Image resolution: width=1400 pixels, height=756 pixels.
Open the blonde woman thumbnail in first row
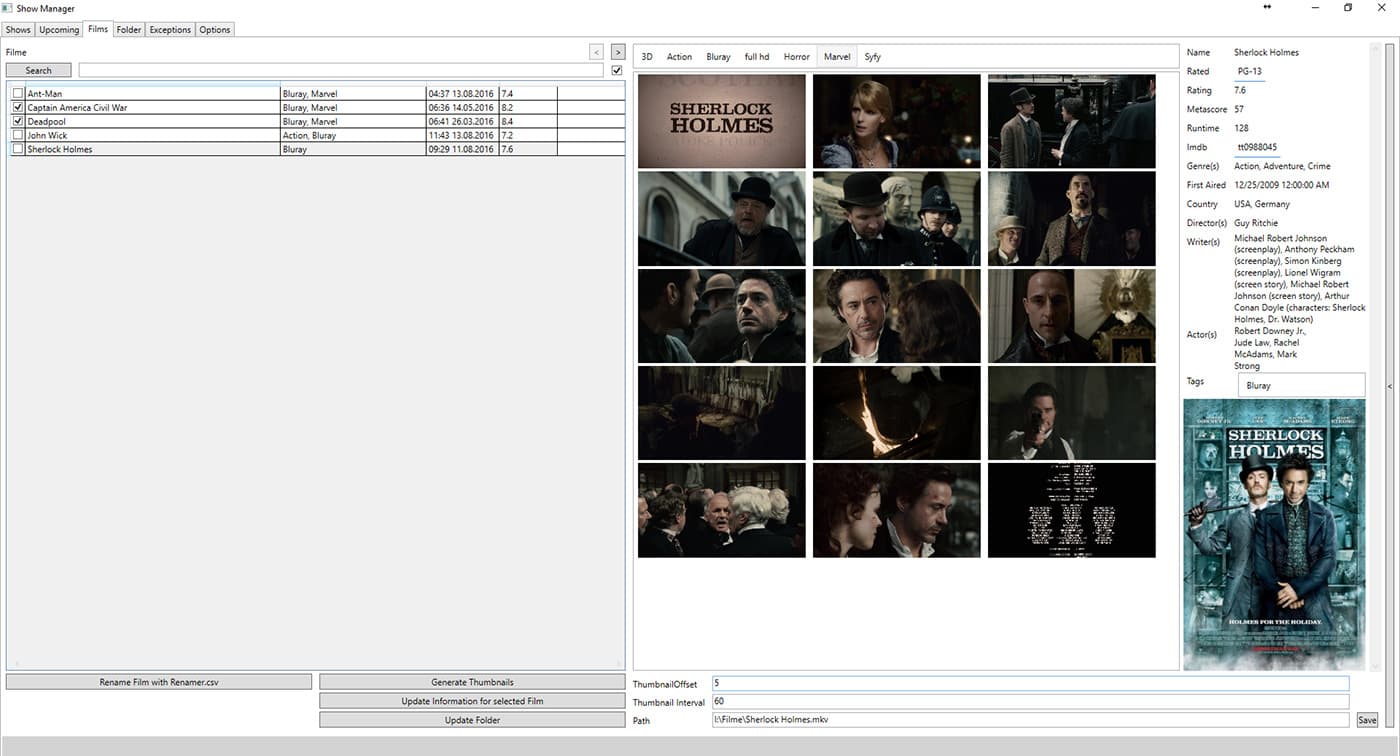click(x=896, y=121)
